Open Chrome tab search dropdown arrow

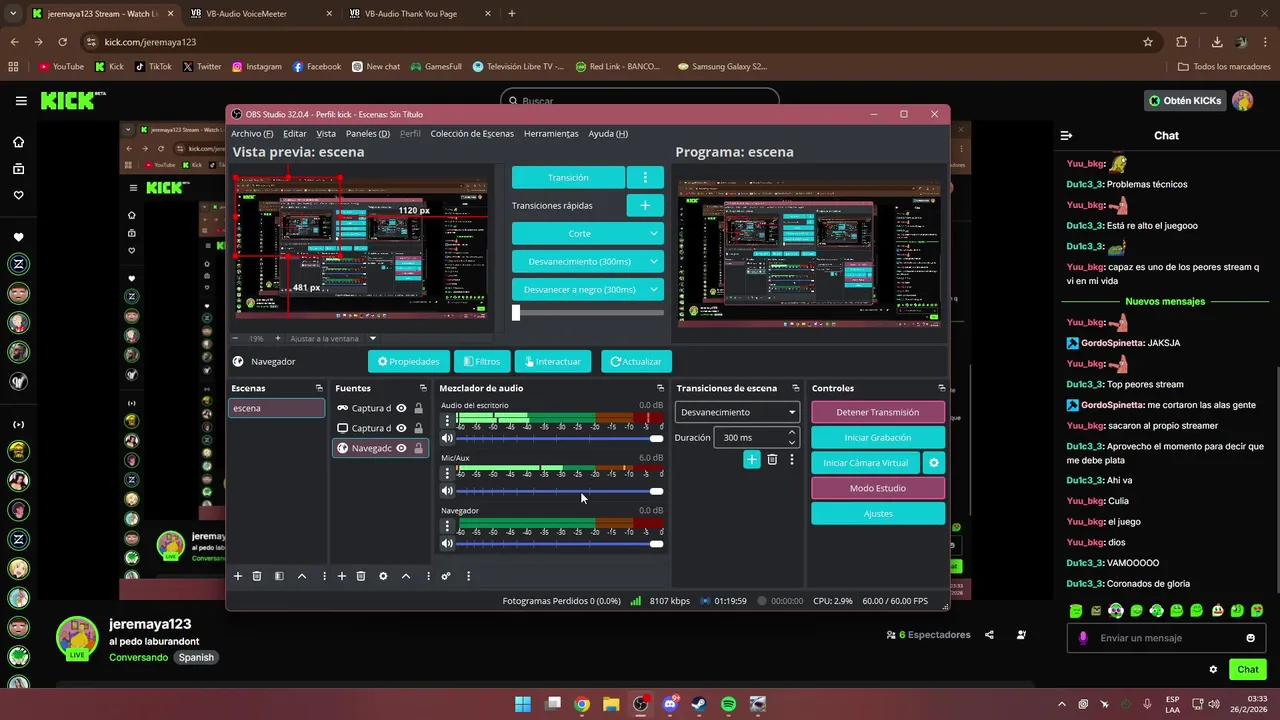click(13, 14)
